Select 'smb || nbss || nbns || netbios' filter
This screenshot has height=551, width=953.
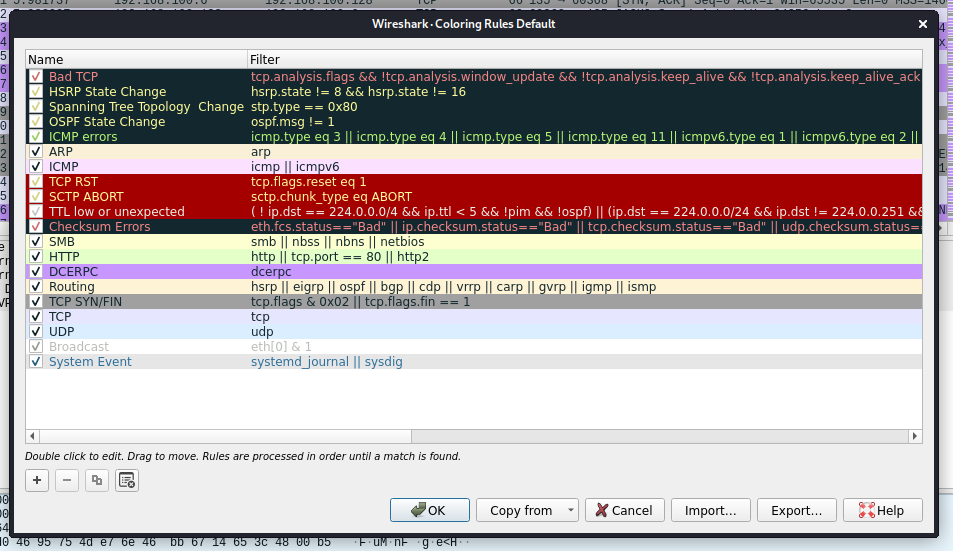[x=337, y=242]
